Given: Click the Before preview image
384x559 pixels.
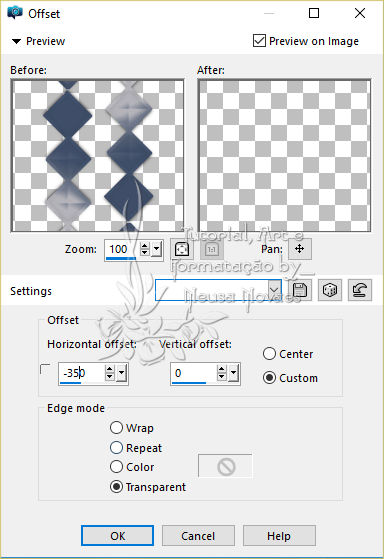Looking at the screenshot, I should tap(98, 155).
